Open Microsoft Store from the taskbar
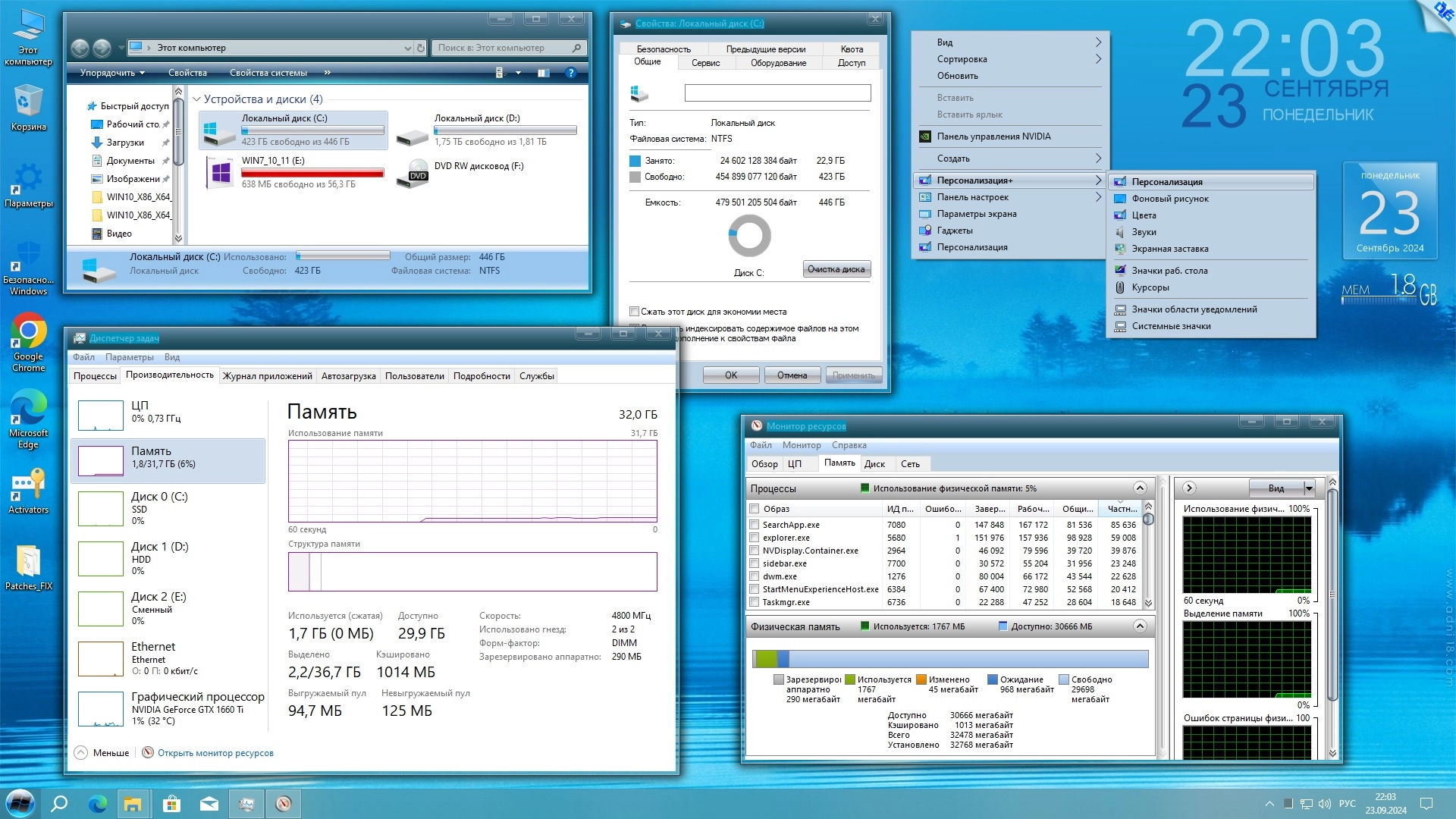Viewport: 1456px width, 819px height. point(171,804)
